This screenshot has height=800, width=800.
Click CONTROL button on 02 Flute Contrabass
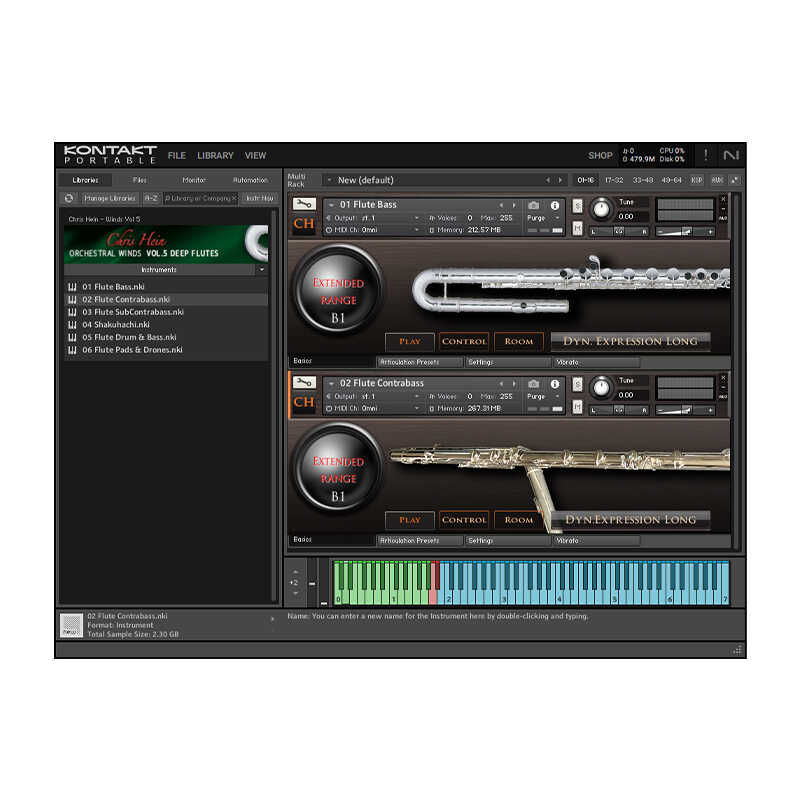(464, 520)
